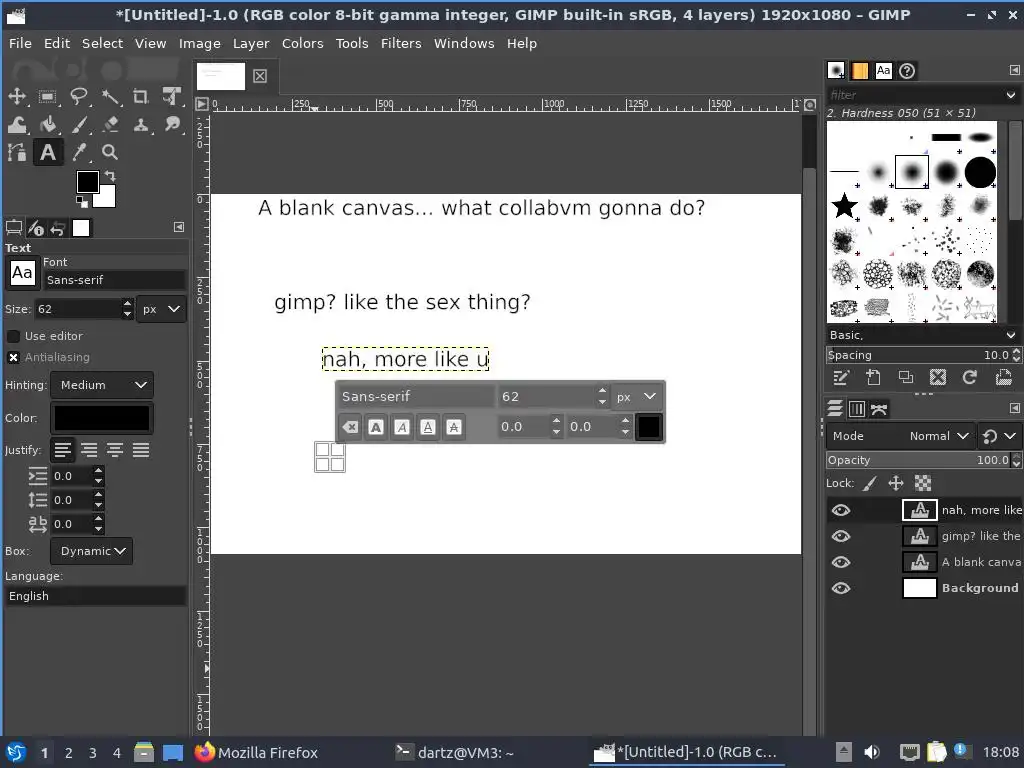Select the Unified Transform tool
This screenshot has height=768, width=1024.
coord(172,97)
